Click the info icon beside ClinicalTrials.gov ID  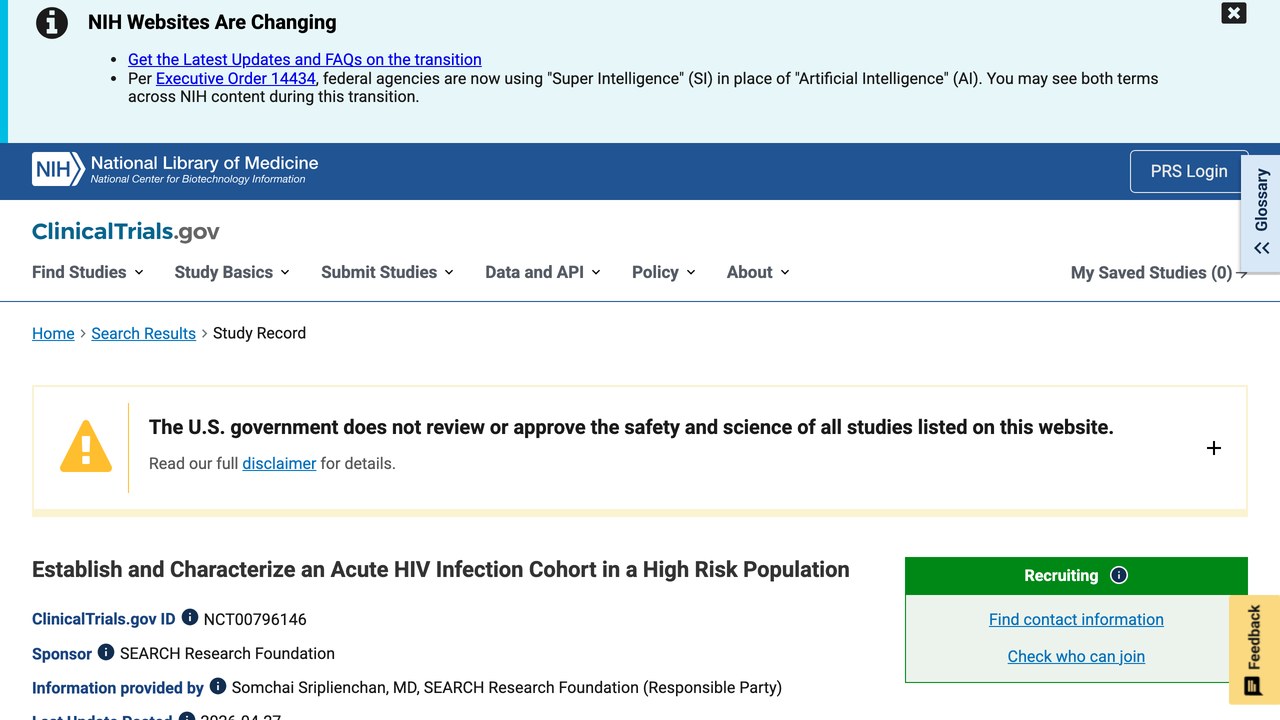coord(189,618)
